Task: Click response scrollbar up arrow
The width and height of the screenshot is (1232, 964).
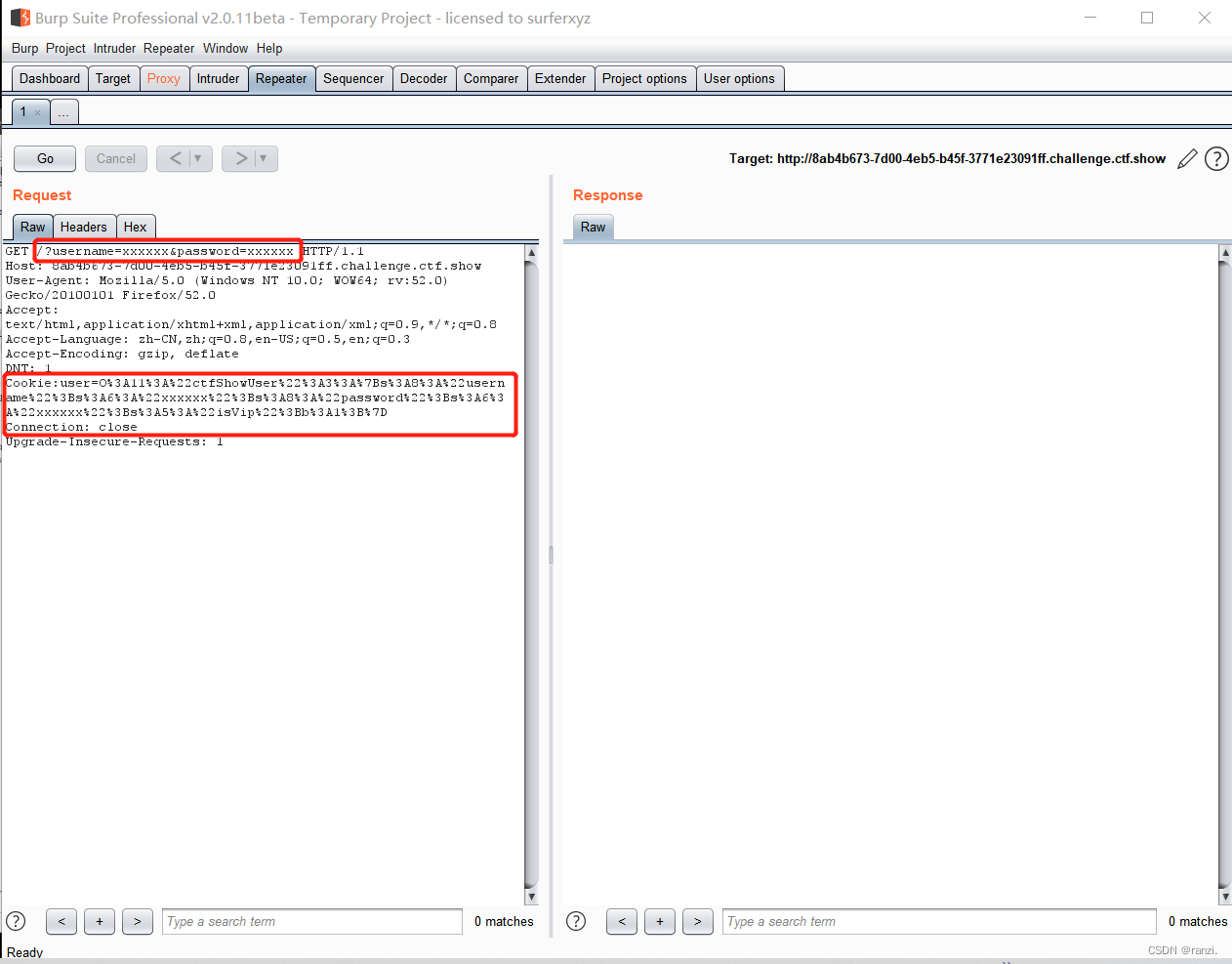Action: (x=1225, y=252)
